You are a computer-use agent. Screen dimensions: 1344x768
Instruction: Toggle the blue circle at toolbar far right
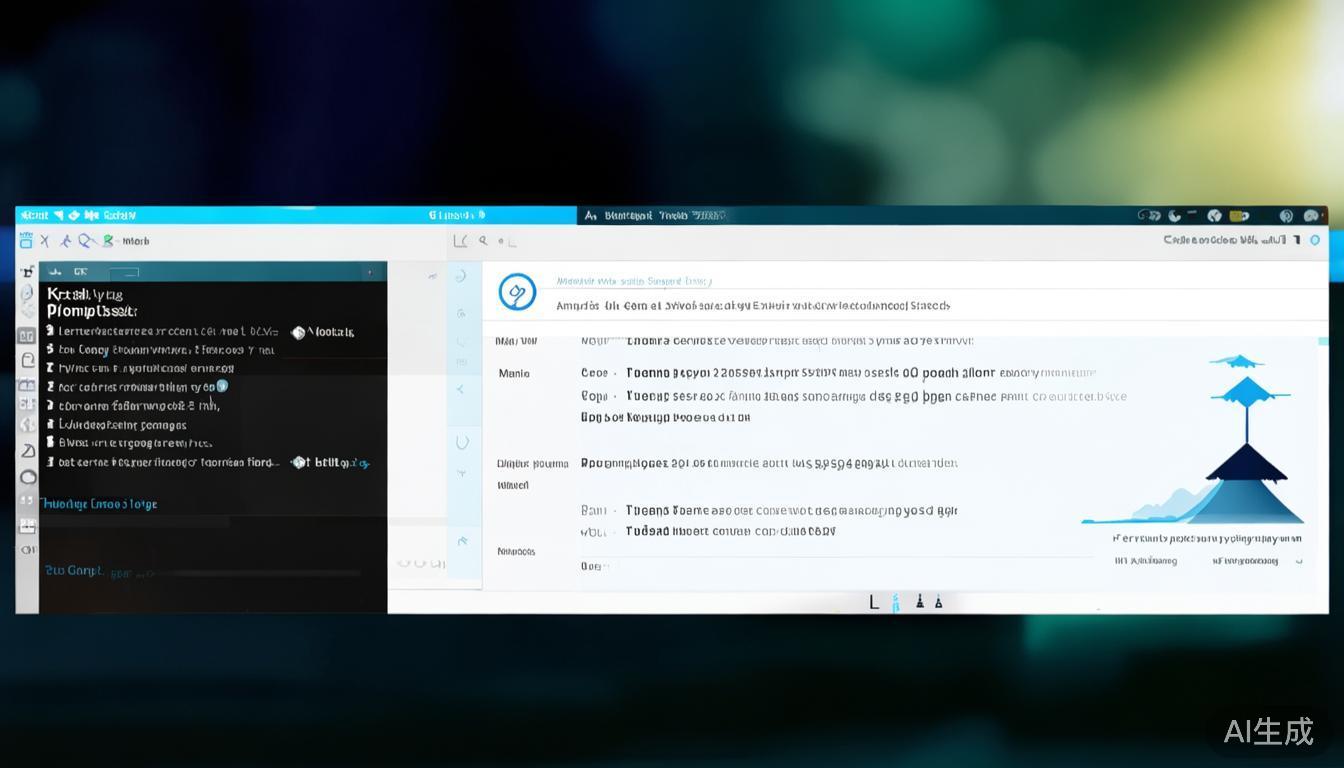coord(1315,240)
